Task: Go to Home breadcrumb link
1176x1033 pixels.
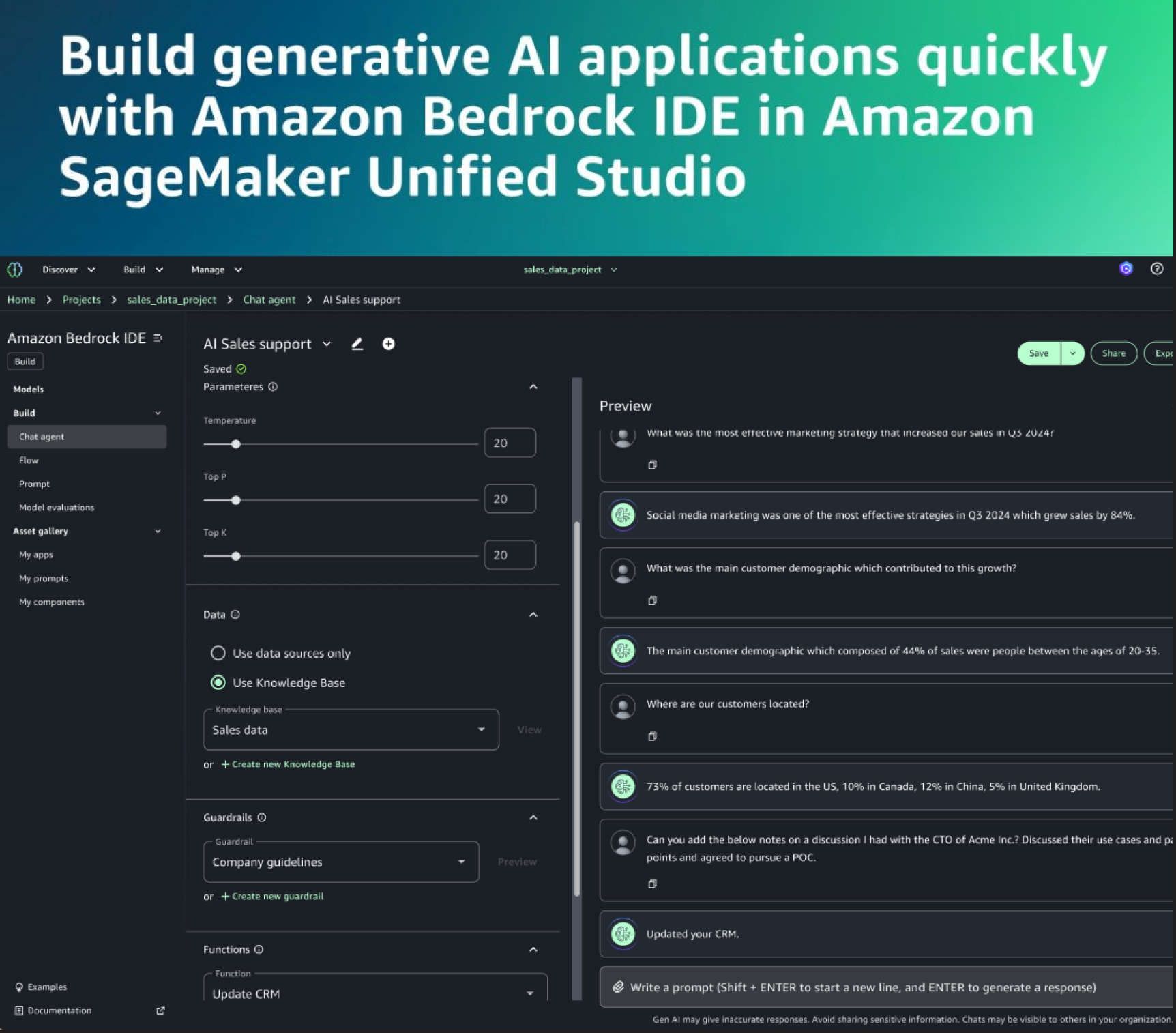Action: (21, 300)
